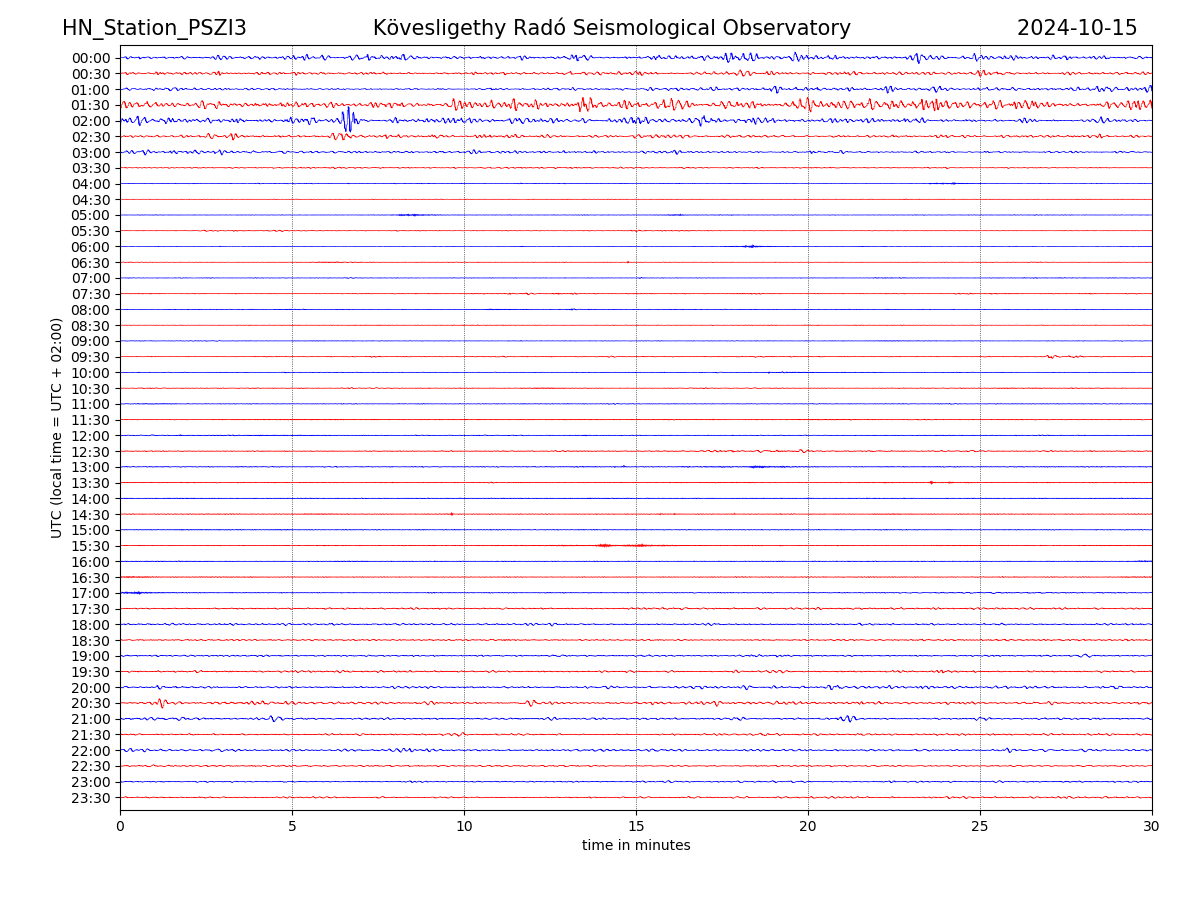Select the "time in minutes" axis label
The width and height of the screenshot is (1200, 900).
pyautogui.click(x=636, y=846)
